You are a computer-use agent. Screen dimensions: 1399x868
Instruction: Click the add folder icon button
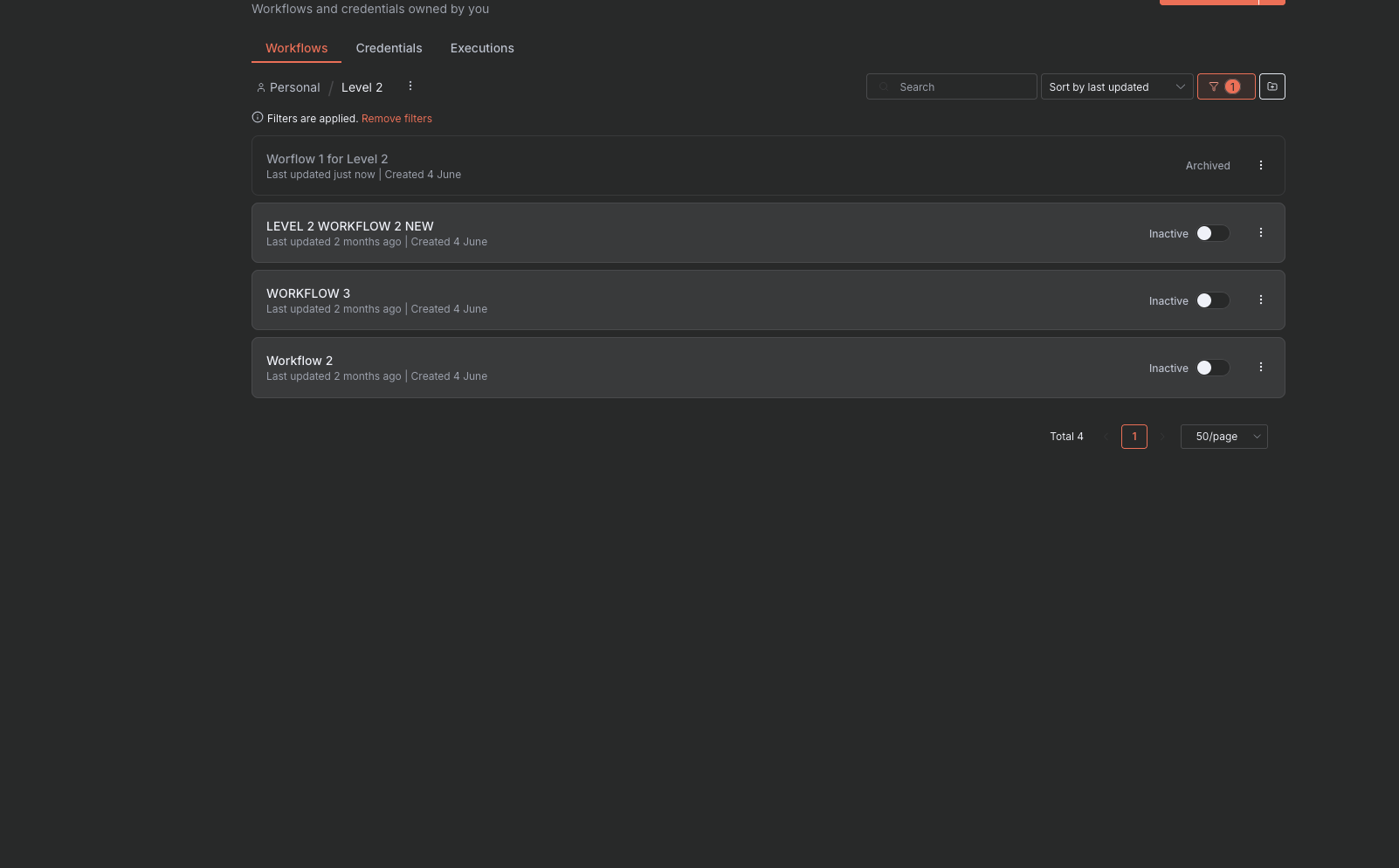1272,86
